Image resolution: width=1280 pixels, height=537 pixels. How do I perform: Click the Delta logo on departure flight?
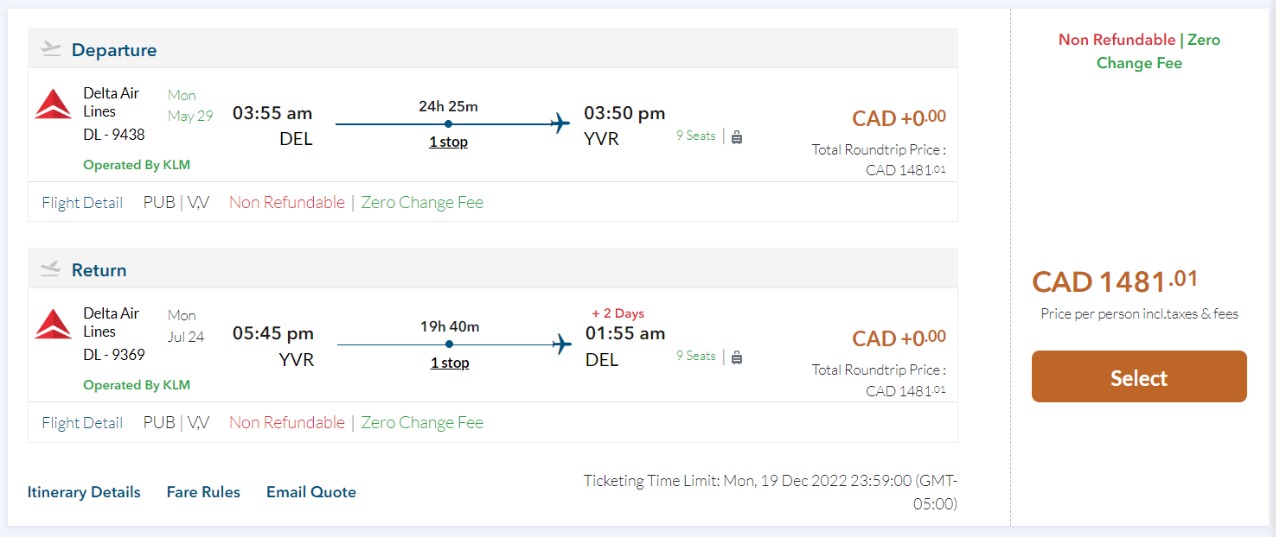coord(53,104)
